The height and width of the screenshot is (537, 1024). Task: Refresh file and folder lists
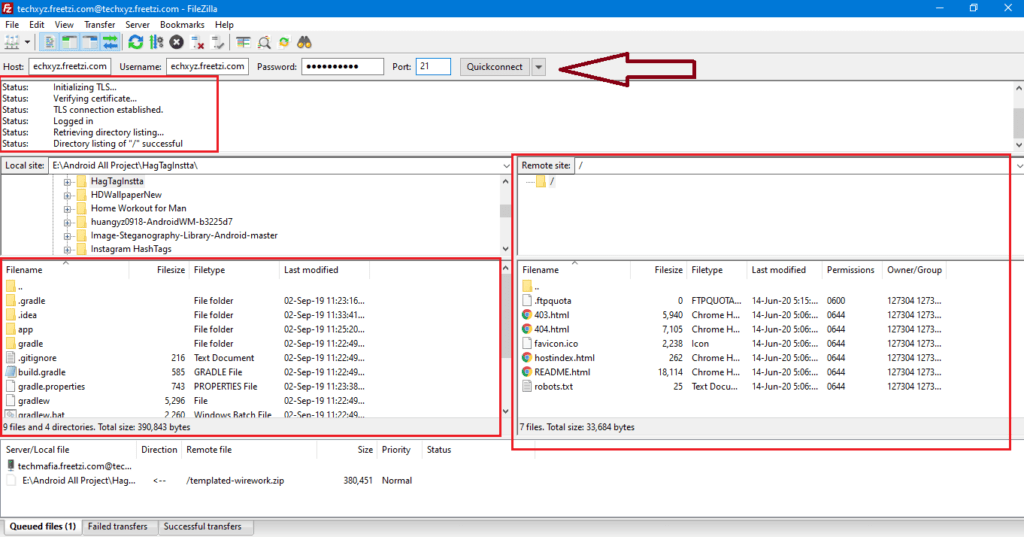135,42
